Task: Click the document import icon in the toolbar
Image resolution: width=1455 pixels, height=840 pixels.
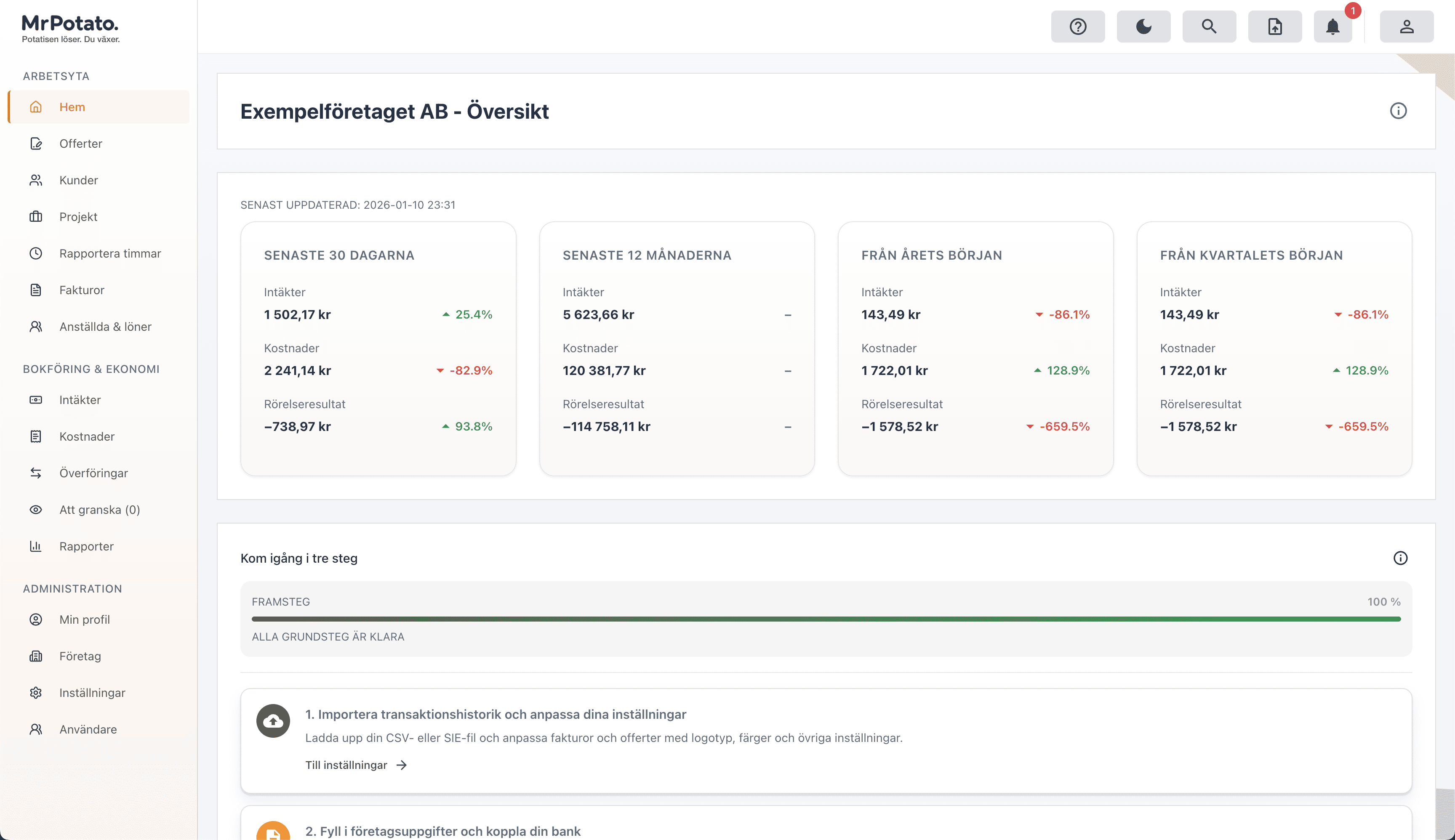Action: pyautogui.click(x=1275, y=26)
